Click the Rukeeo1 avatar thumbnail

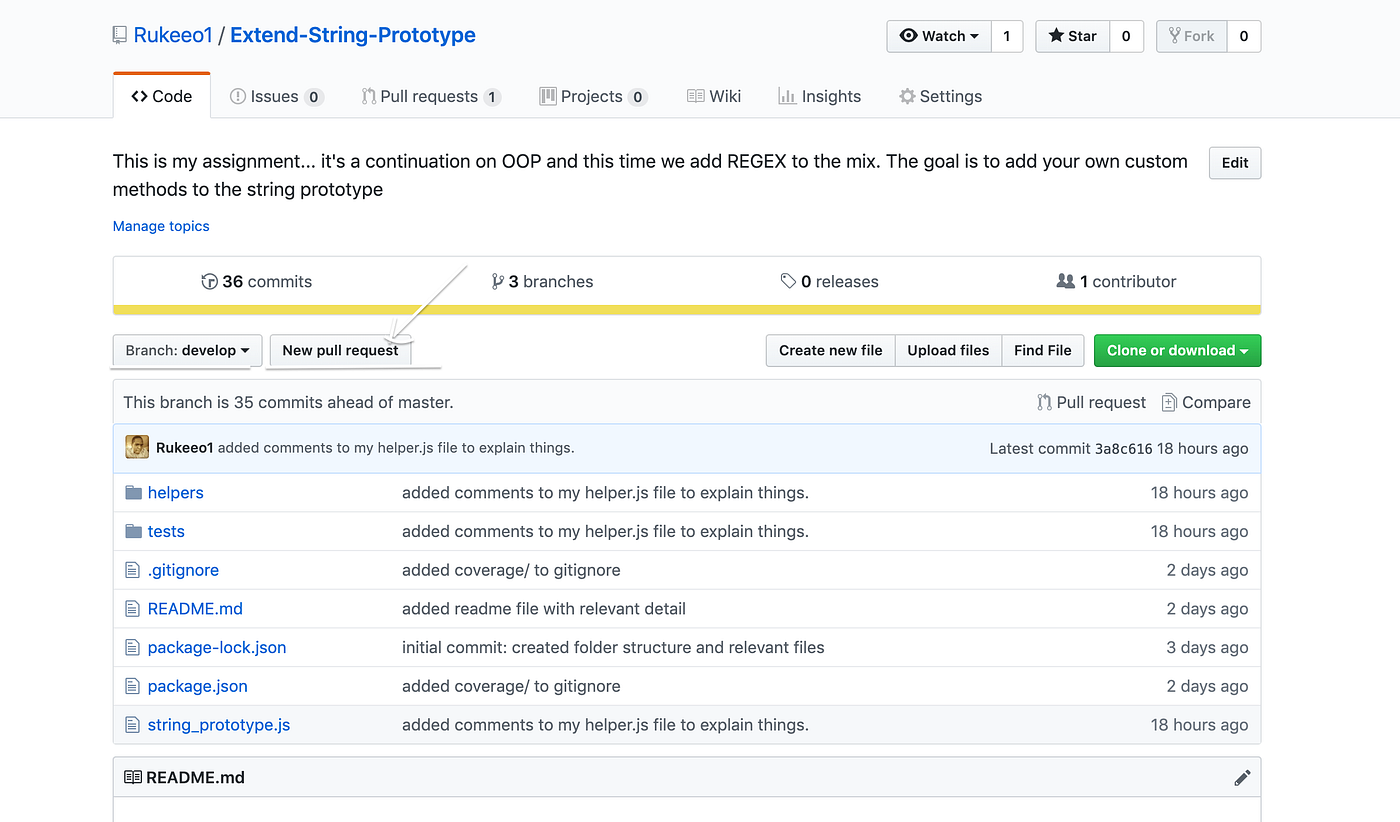[x=137, y=447]
